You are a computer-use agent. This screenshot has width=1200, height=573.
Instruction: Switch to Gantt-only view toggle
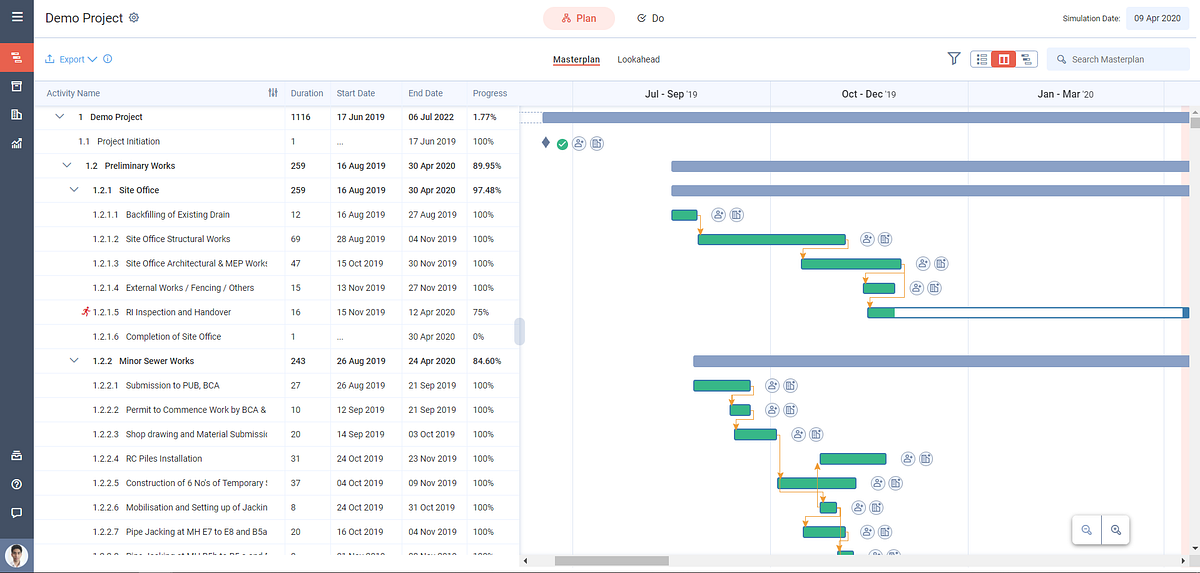pos(1027,59)
